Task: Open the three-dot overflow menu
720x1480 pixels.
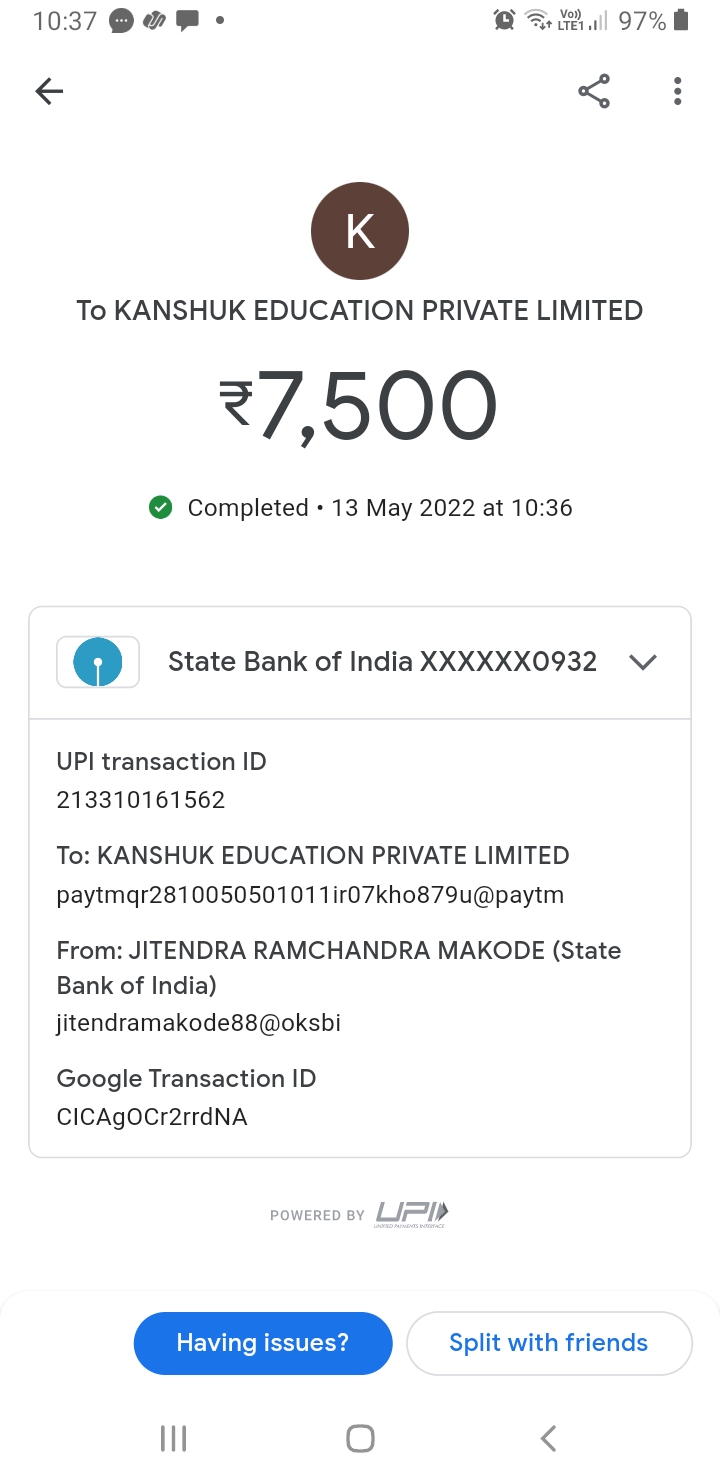Action: [677, 92]
